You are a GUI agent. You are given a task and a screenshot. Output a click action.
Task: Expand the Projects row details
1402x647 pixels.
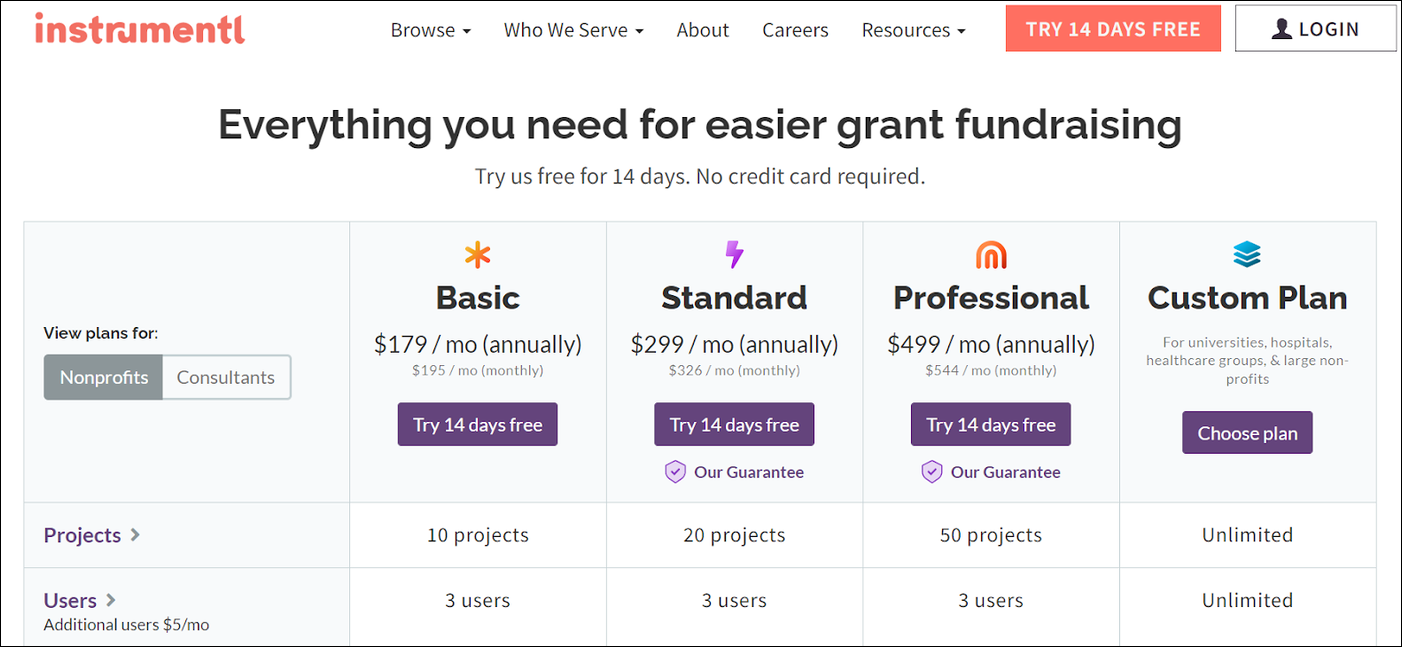[92, 535]
